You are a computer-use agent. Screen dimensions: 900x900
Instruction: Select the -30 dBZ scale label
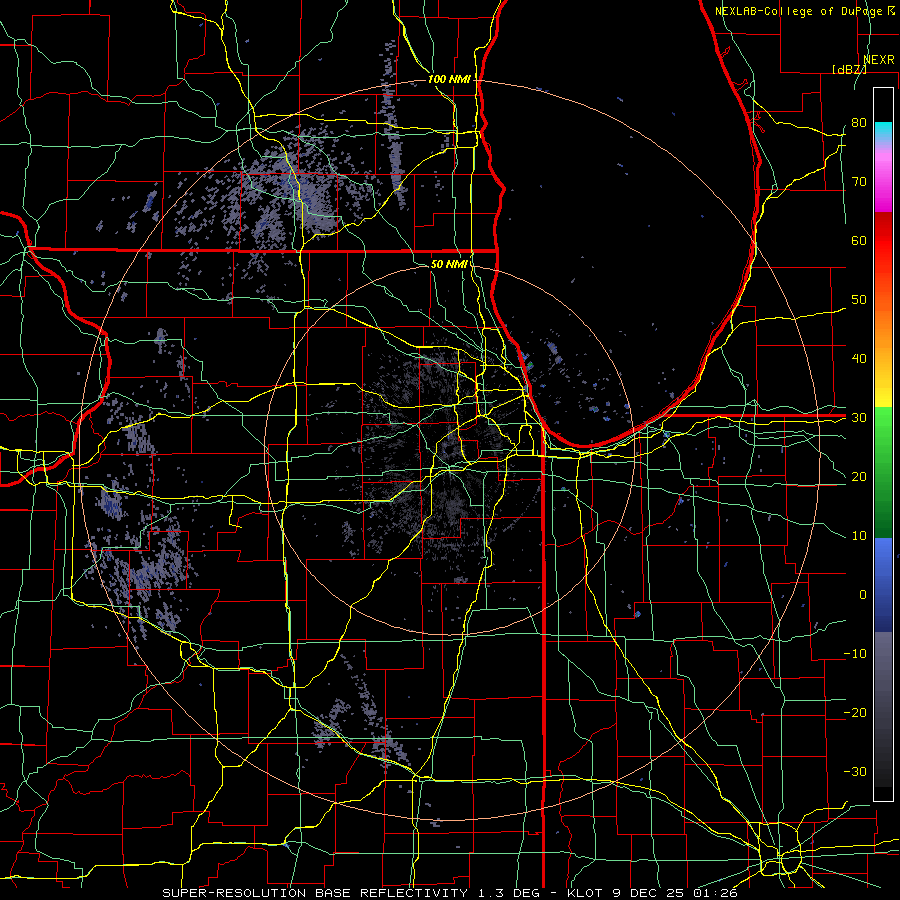tap(855, 771)
